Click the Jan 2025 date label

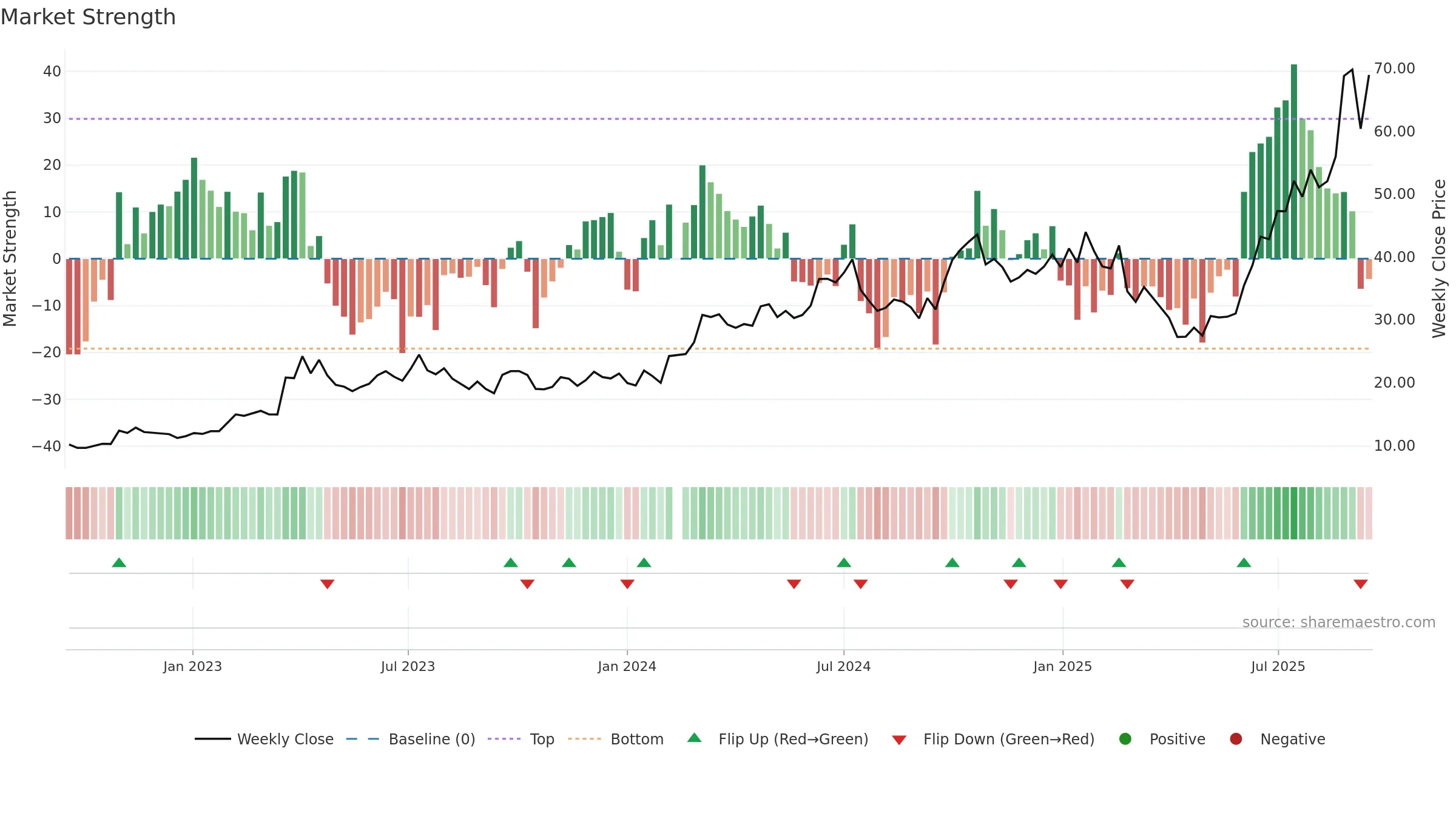(1062, 666)
